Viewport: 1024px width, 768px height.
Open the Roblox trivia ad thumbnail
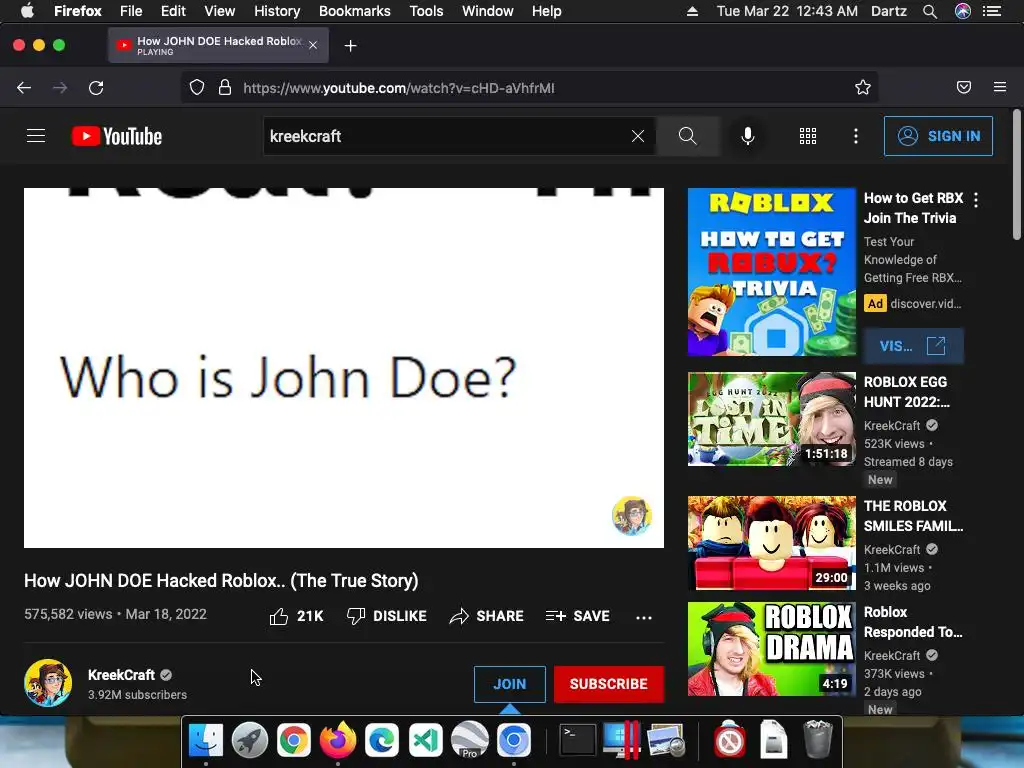click(771, 272)
